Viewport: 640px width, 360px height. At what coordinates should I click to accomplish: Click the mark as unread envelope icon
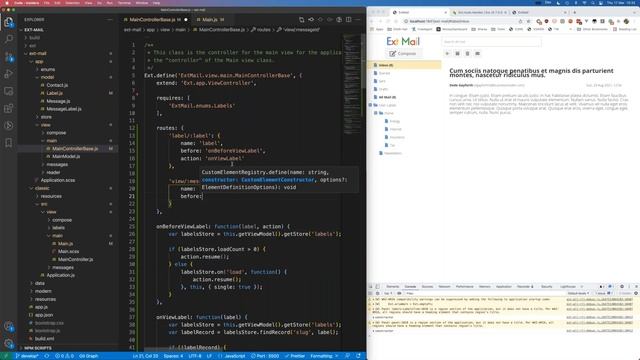pyautogui.click(x=478, y=53)
